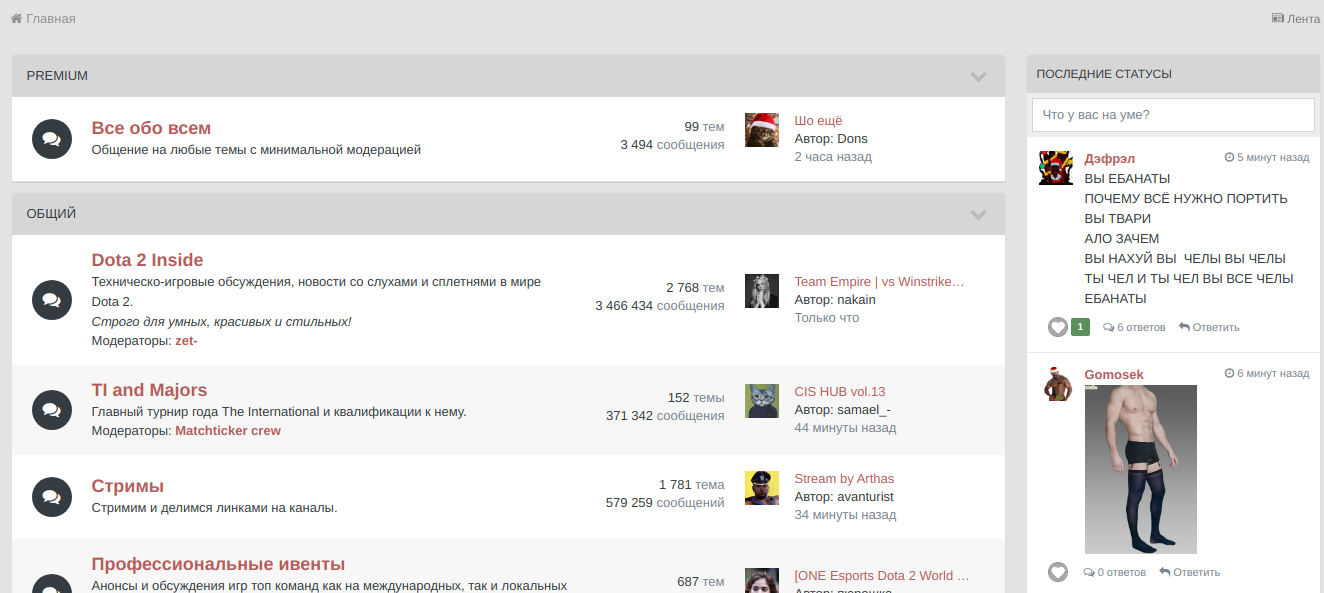
Task: Open avatar of the Stream by Arthas poster
Action: (x=762, y=488)
